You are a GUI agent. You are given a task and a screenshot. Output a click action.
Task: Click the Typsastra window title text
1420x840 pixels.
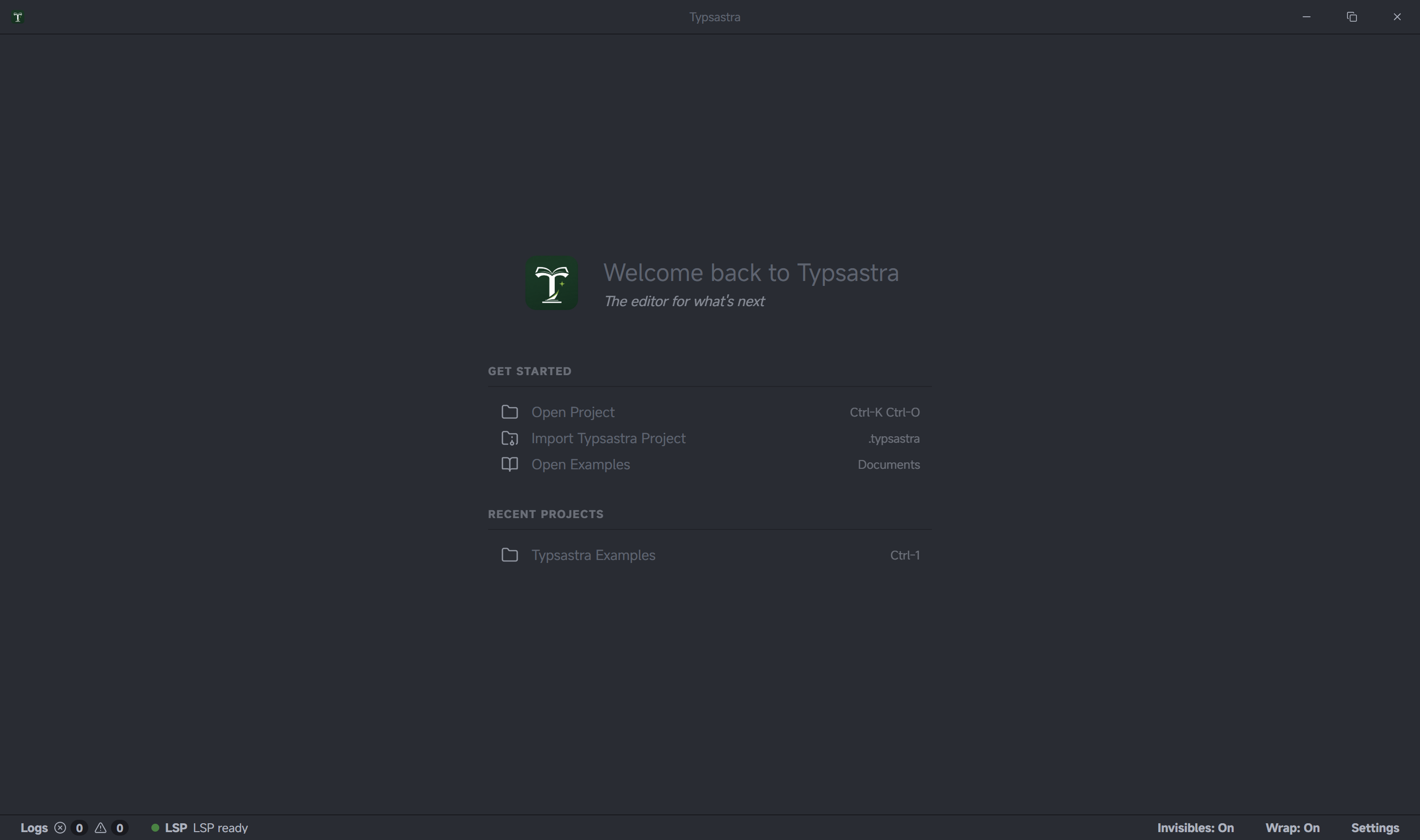coord(715,17)
